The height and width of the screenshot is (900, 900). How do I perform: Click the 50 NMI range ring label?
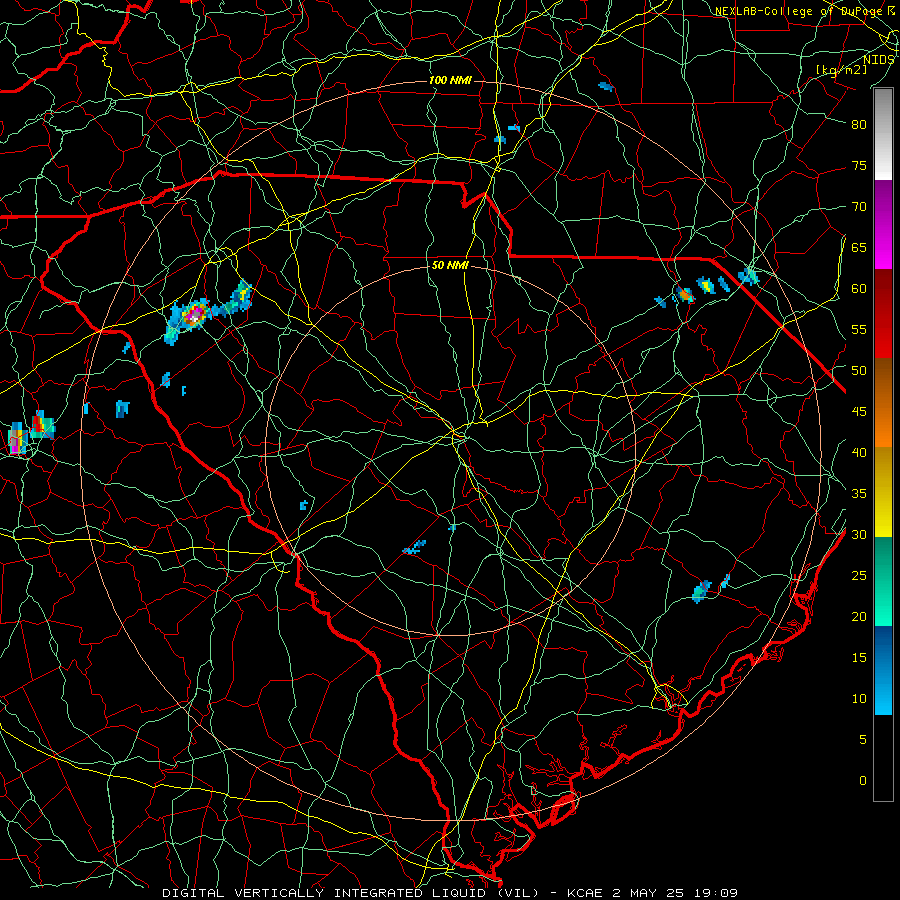[450, 265]
